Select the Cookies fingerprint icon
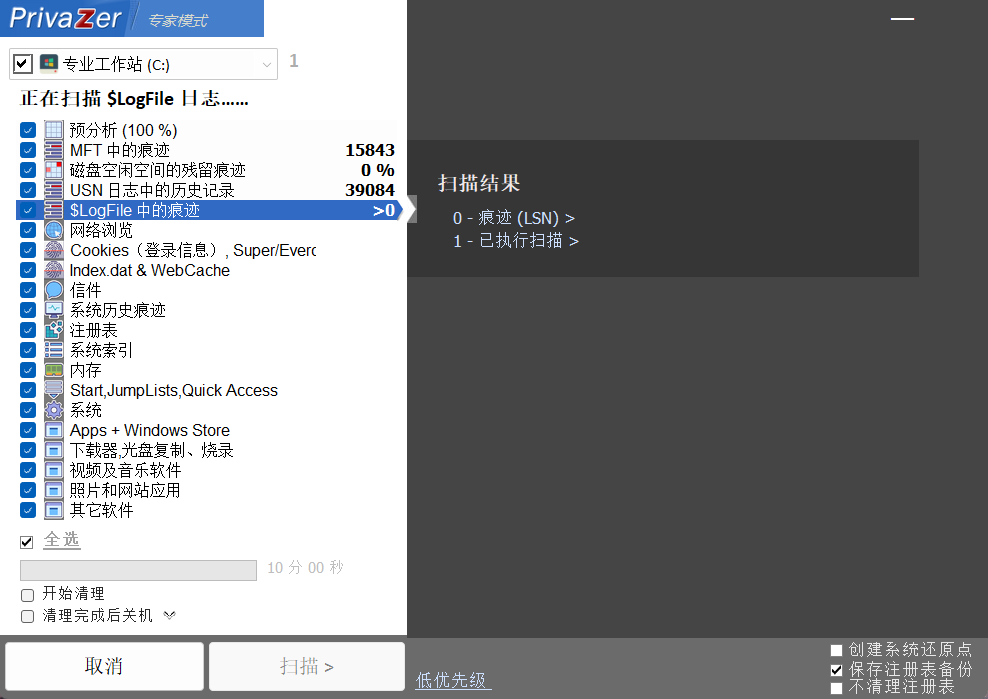988x699 pixels. tap(53, 250)
